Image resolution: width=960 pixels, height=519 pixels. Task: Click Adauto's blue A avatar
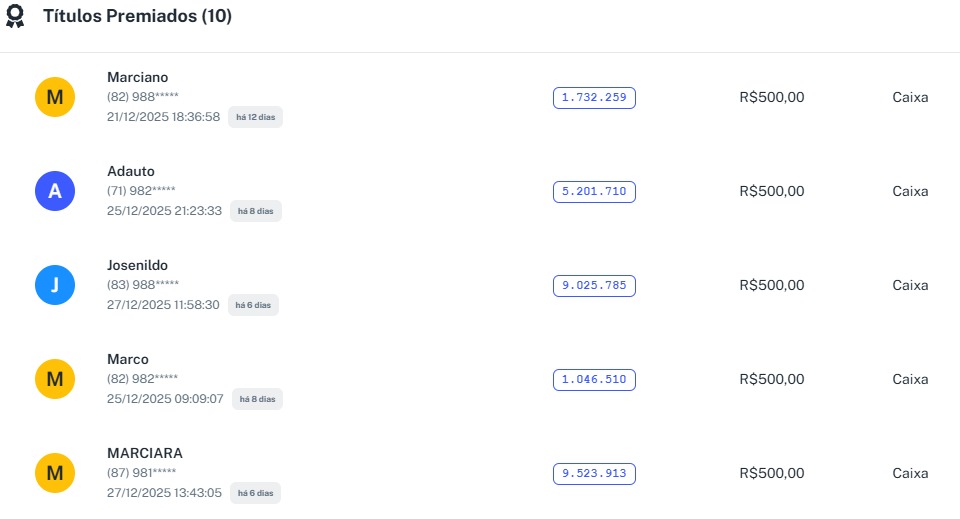point(55,191)
